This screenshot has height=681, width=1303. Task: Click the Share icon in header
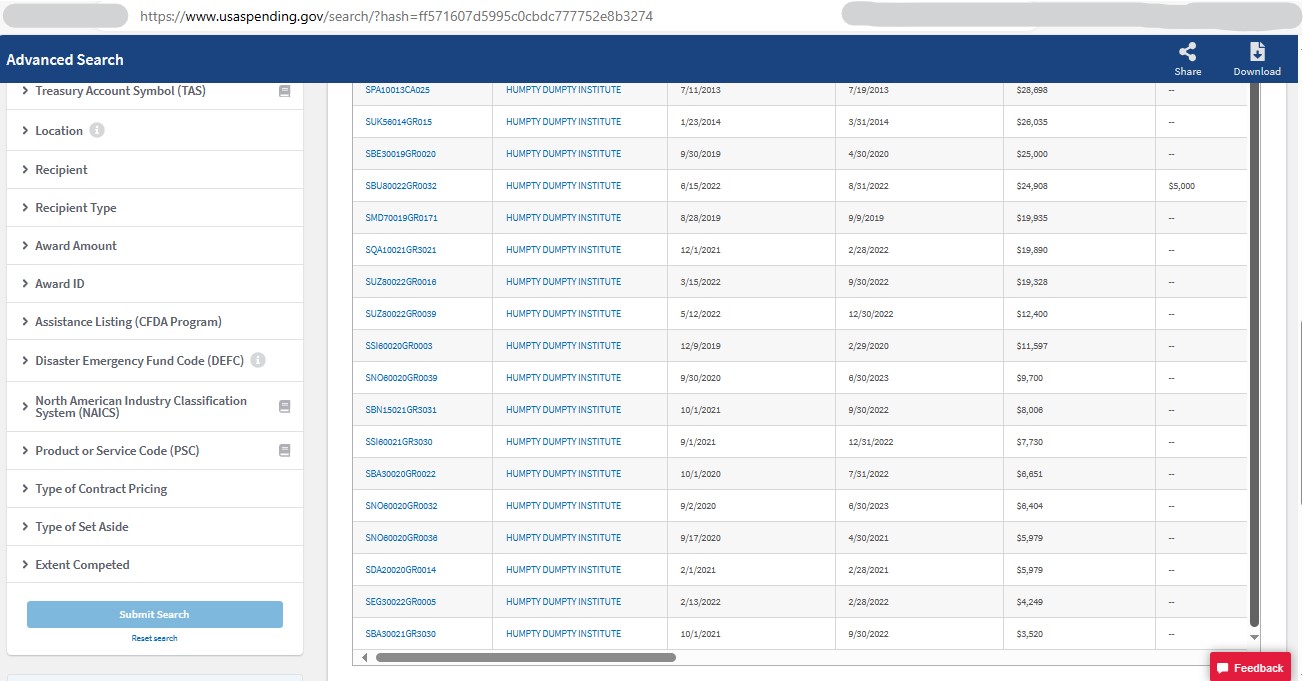1187,53
